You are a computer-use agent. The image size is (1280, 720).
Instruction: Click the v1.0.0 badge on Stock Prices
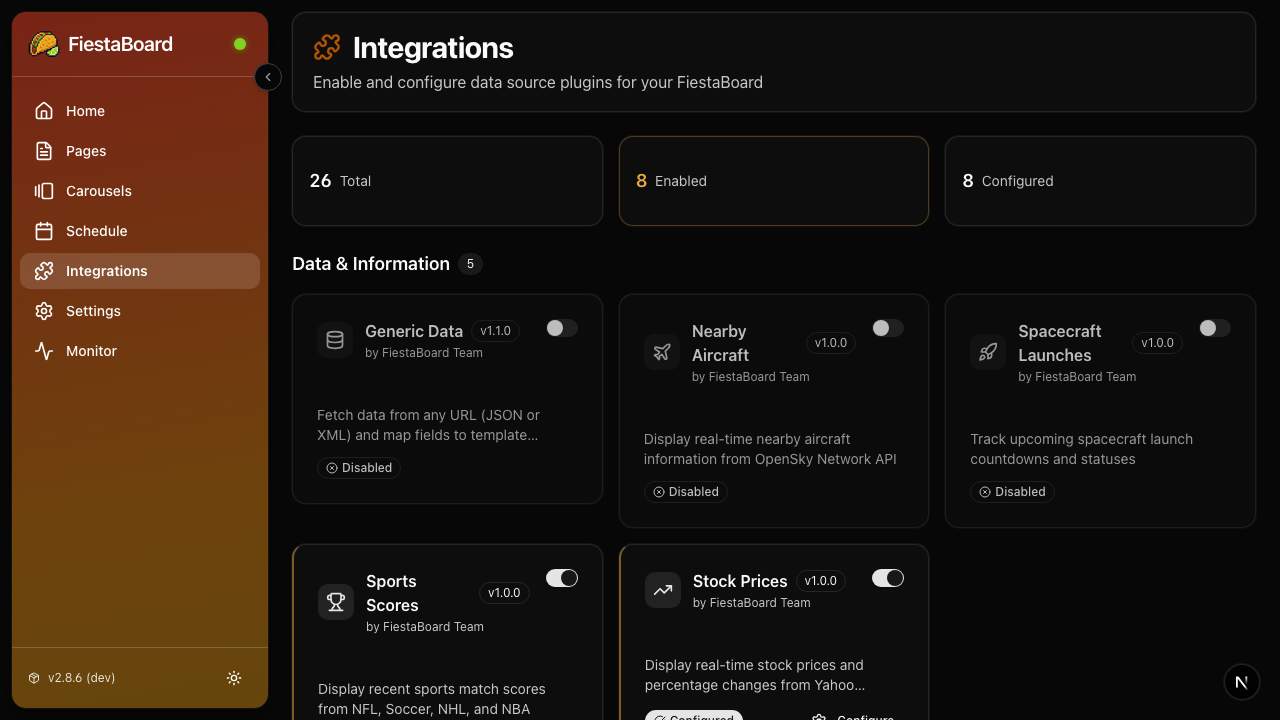(821, 581)
